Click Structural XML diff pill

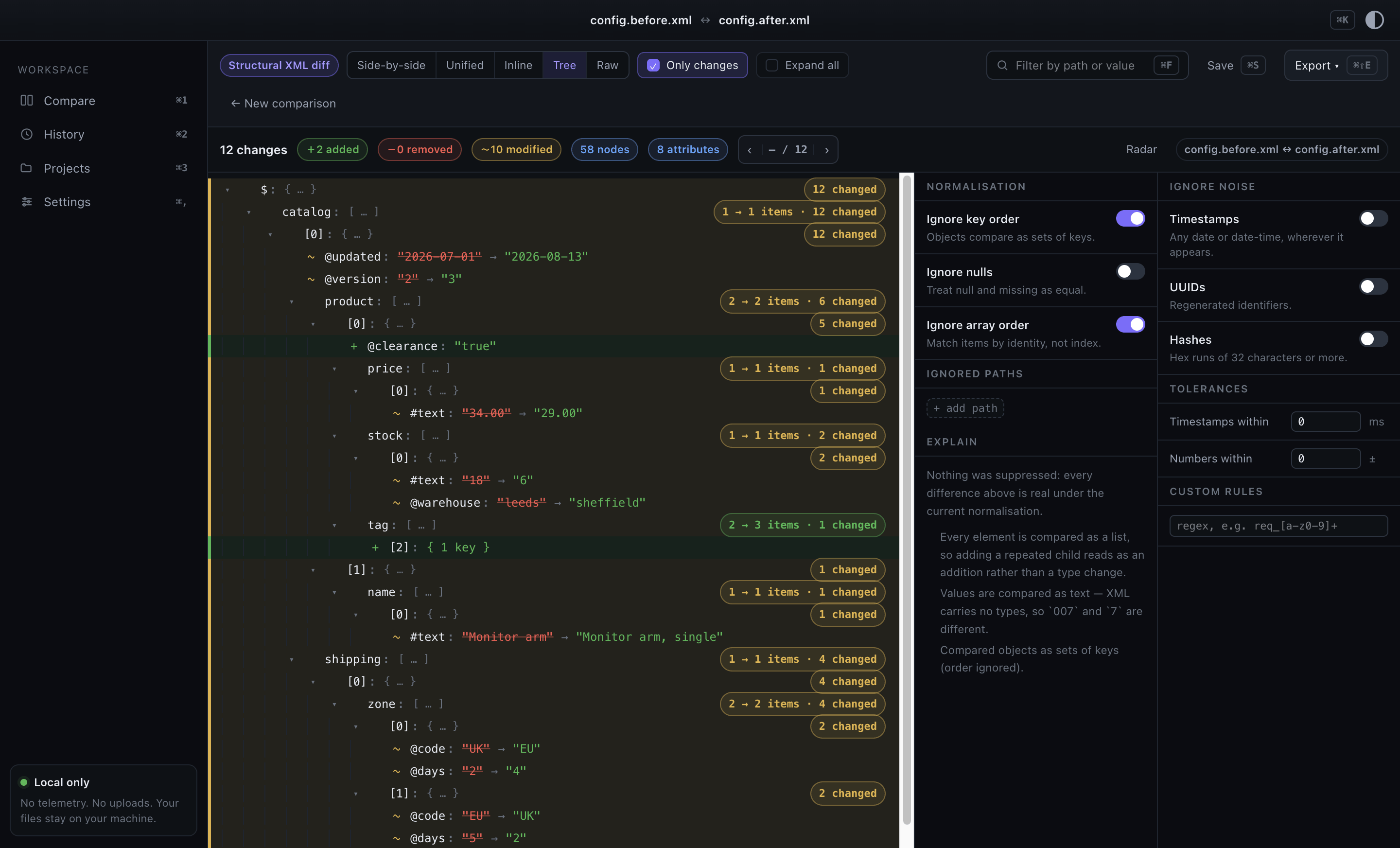tap(279, 65)
